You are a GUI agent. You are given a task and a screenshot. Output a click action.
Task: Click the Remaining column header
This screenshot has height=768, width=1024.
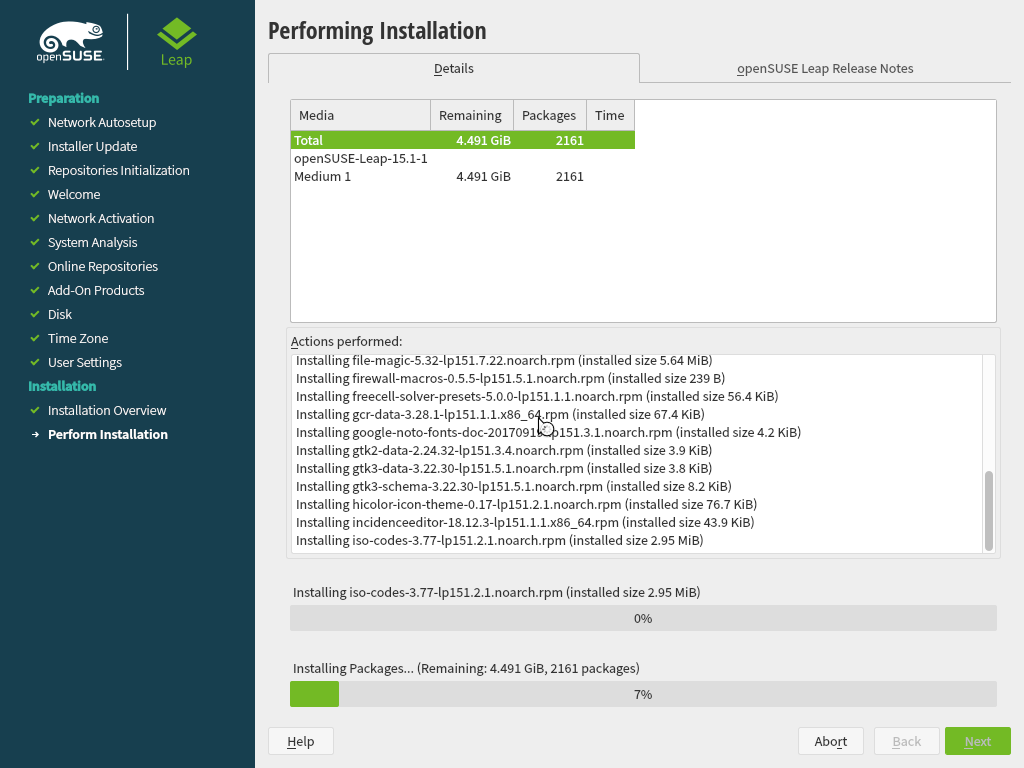tap(472, 116)
